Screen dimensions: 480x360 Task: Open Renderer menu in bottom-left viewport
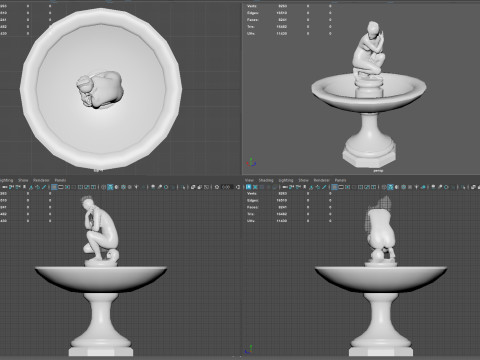point(41,180)
